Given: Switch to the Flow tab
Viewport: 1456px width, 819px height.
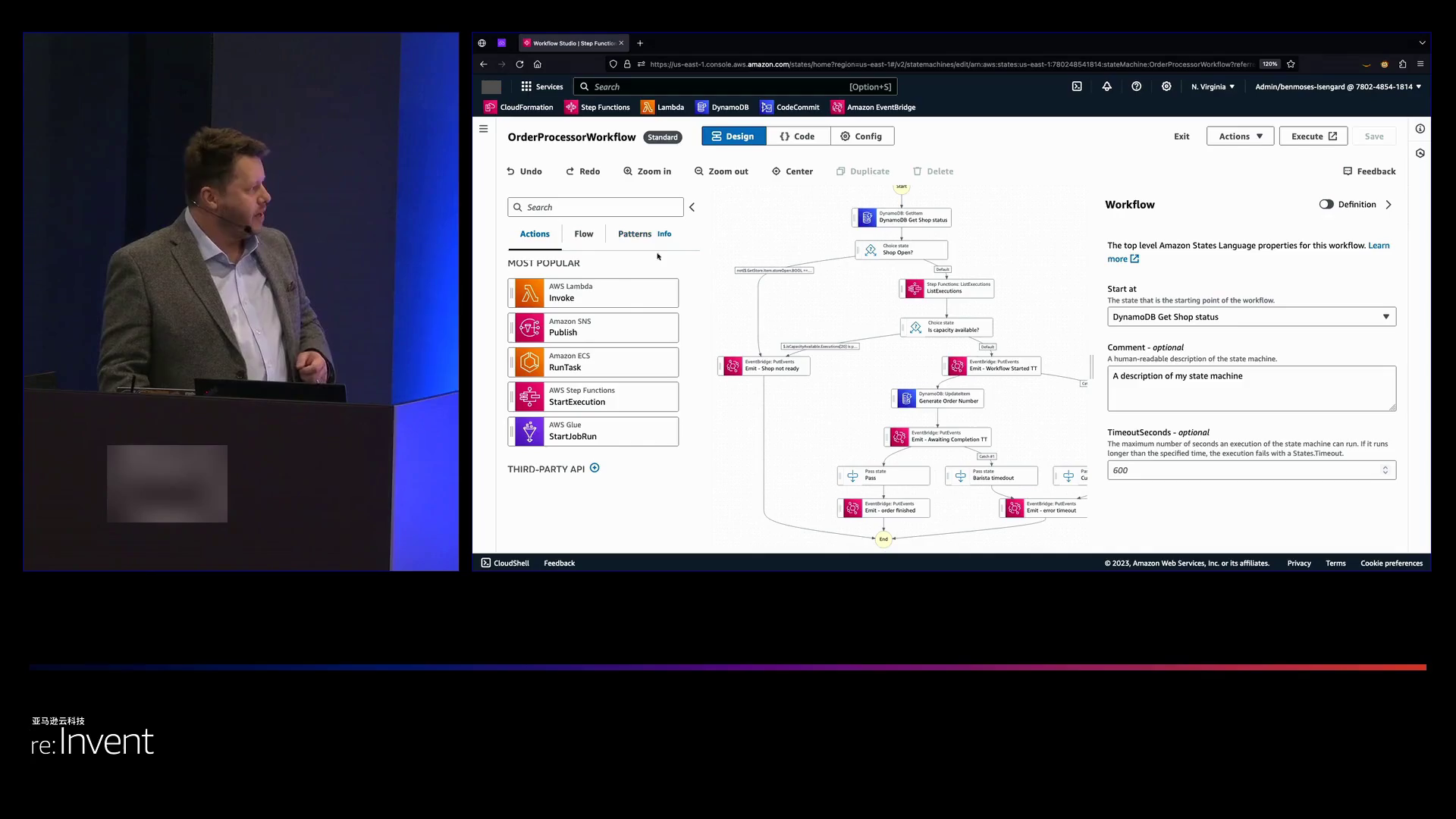Looking at the screenshot, I should (583, 234).
